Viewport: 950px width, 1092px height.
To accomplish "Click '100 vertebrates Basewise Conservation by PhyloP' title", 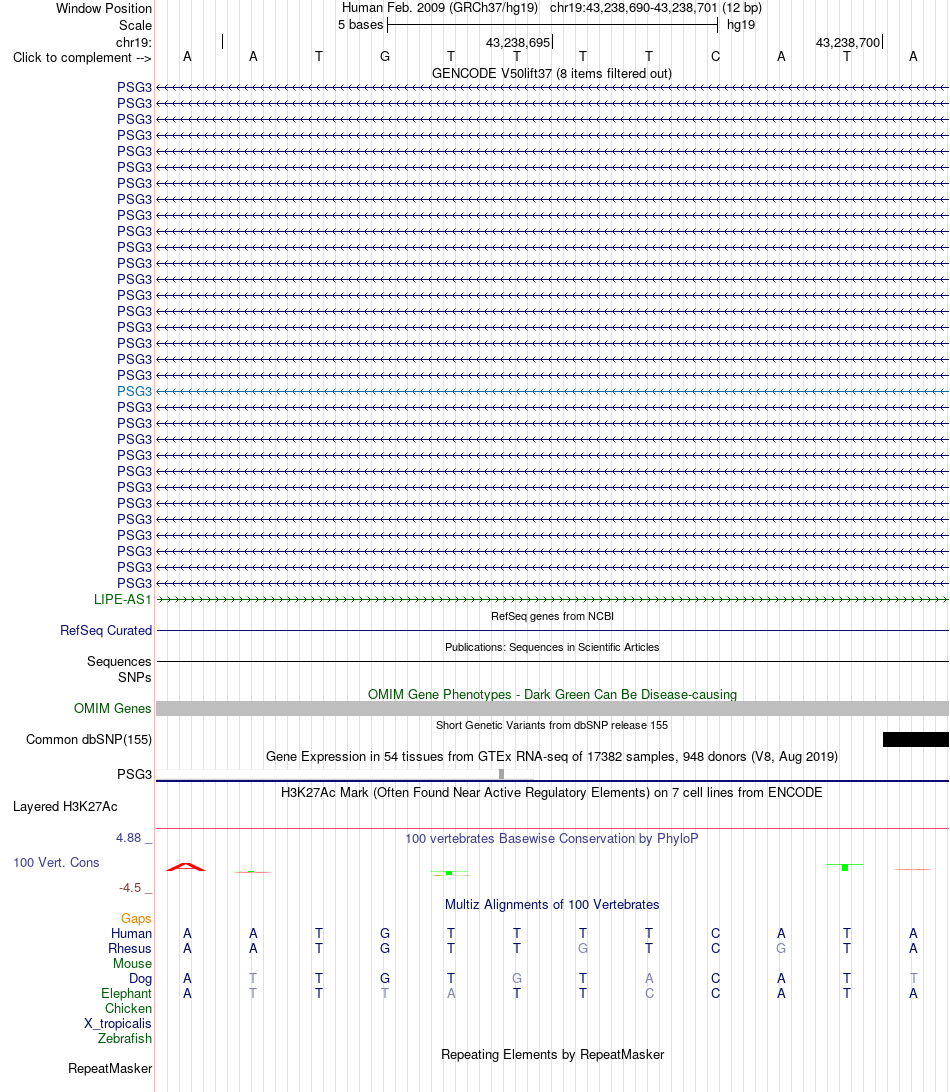I will click(x=552, y=838).
